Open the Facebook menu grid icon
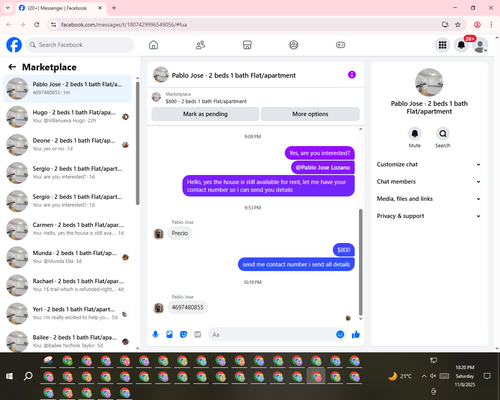500x400 pixels. click(442, 45)
